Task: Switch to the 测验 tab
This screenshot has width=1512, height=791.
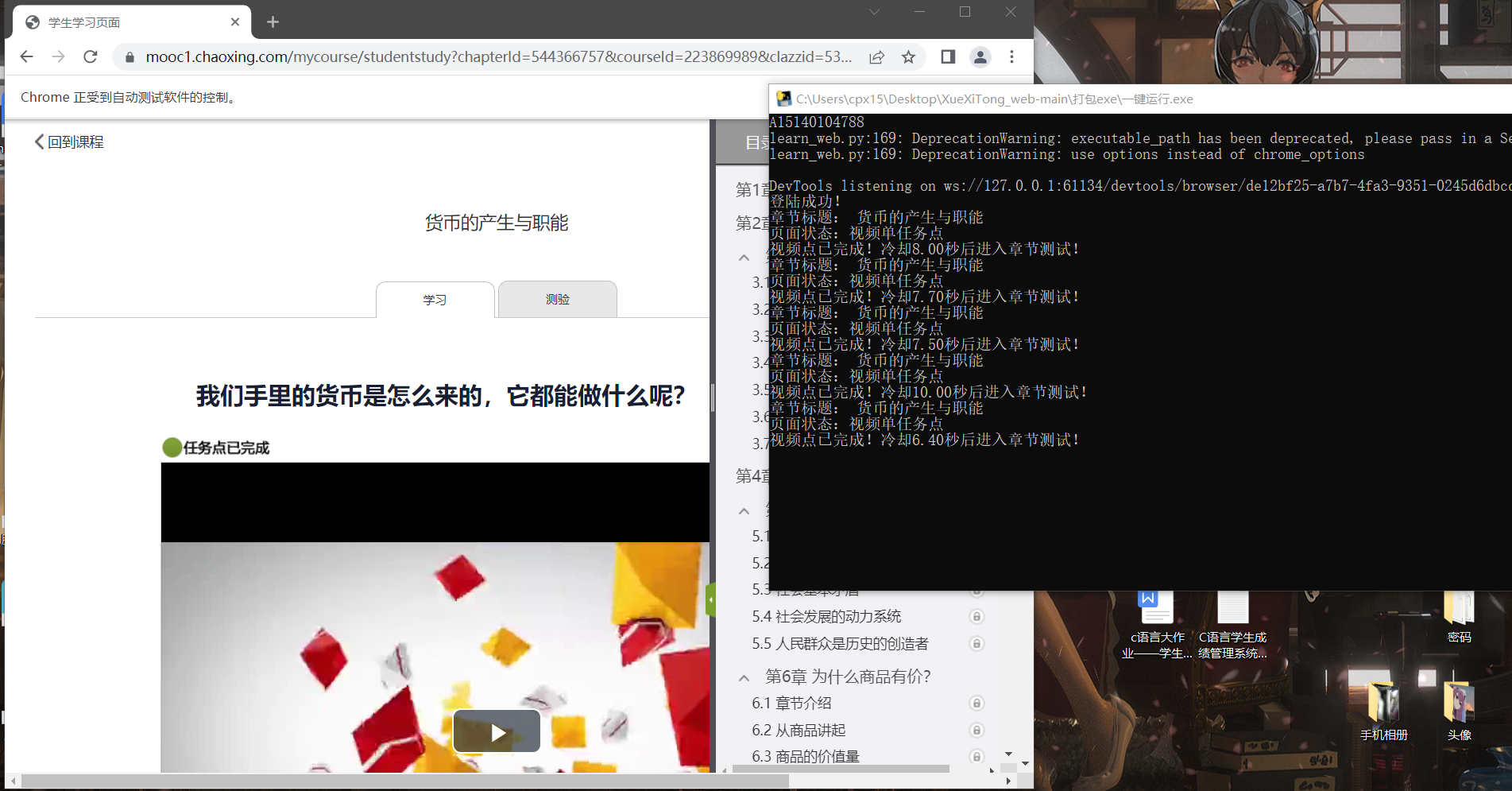Action: point(557,299)
